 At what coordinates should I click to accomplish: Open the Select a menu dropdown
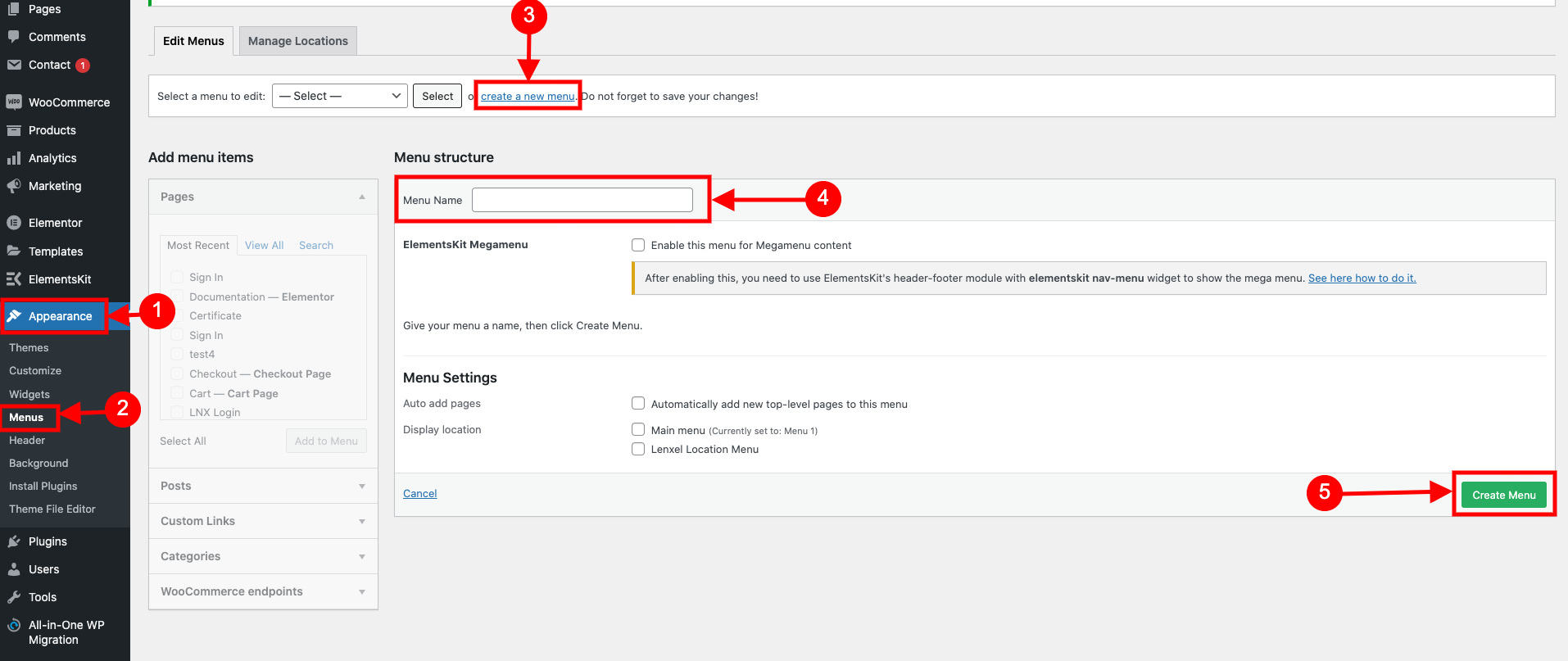340,96
